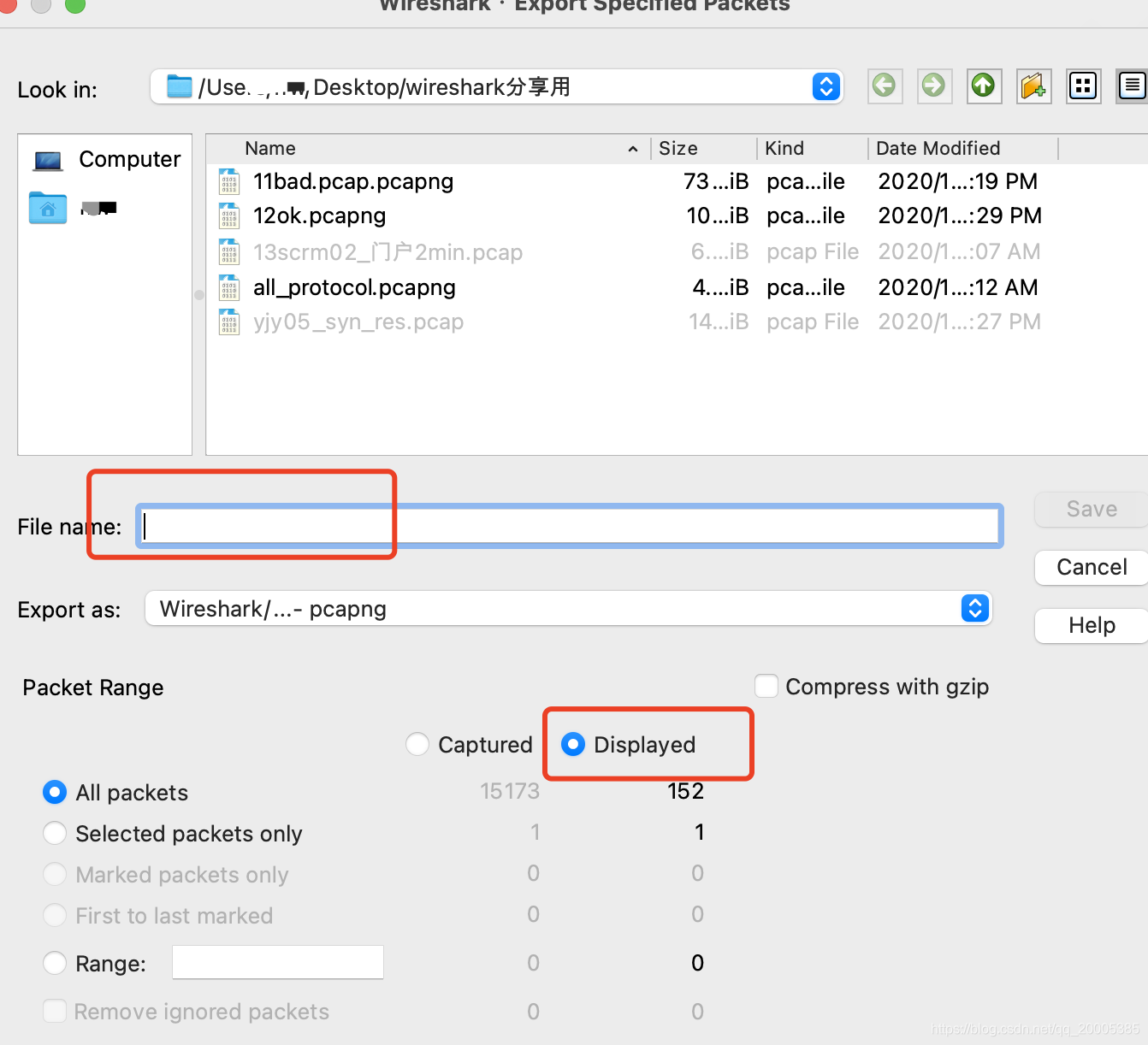Sort files by Date Modified header

click(x=963, y=148)
